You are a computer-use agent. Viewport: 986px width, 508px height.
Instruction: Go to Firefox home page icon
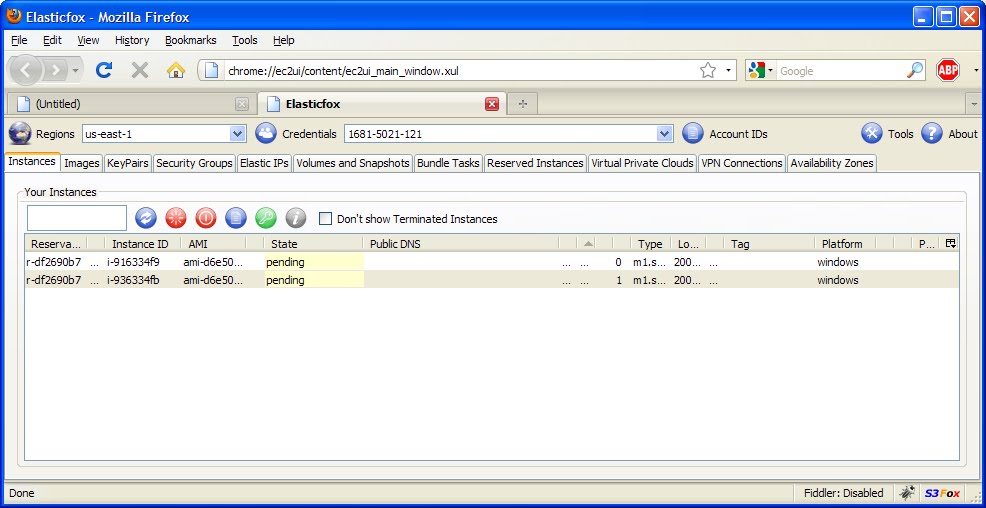(x=175, y=70)
